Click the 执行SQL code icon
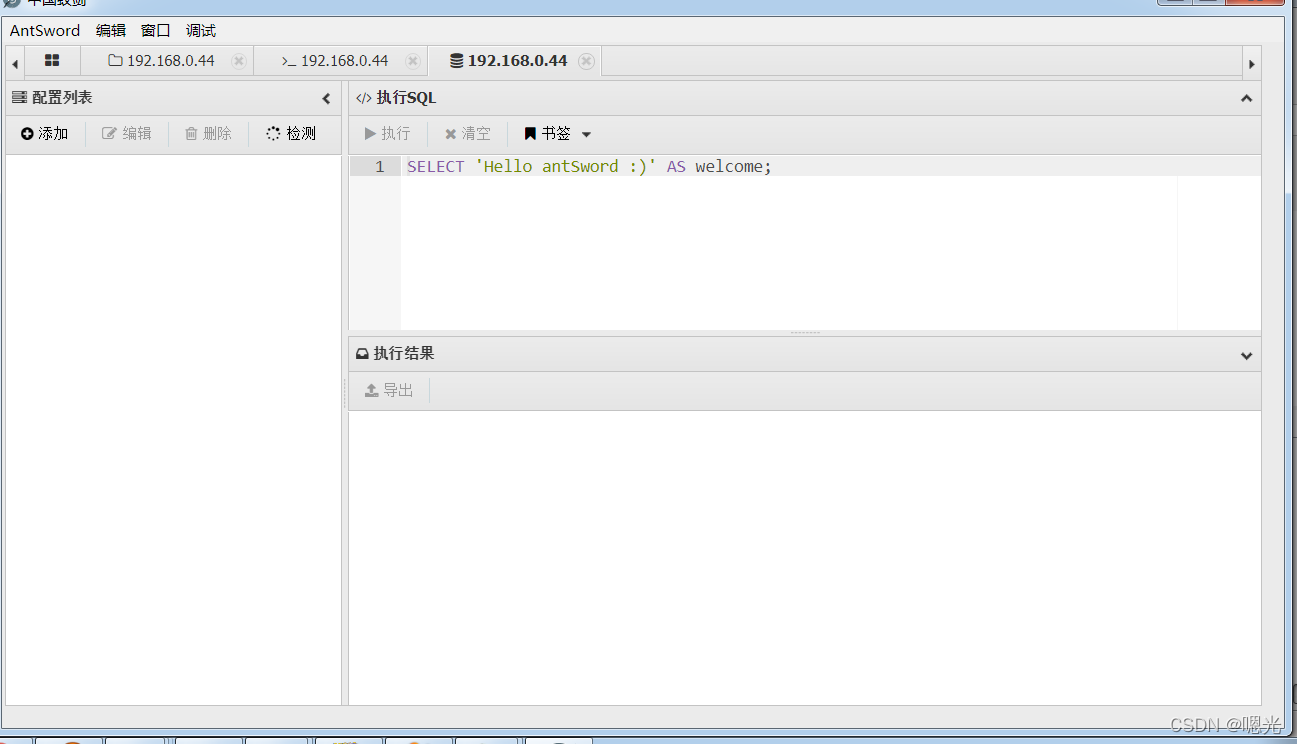1297x744 pixels. click(364, 98)
